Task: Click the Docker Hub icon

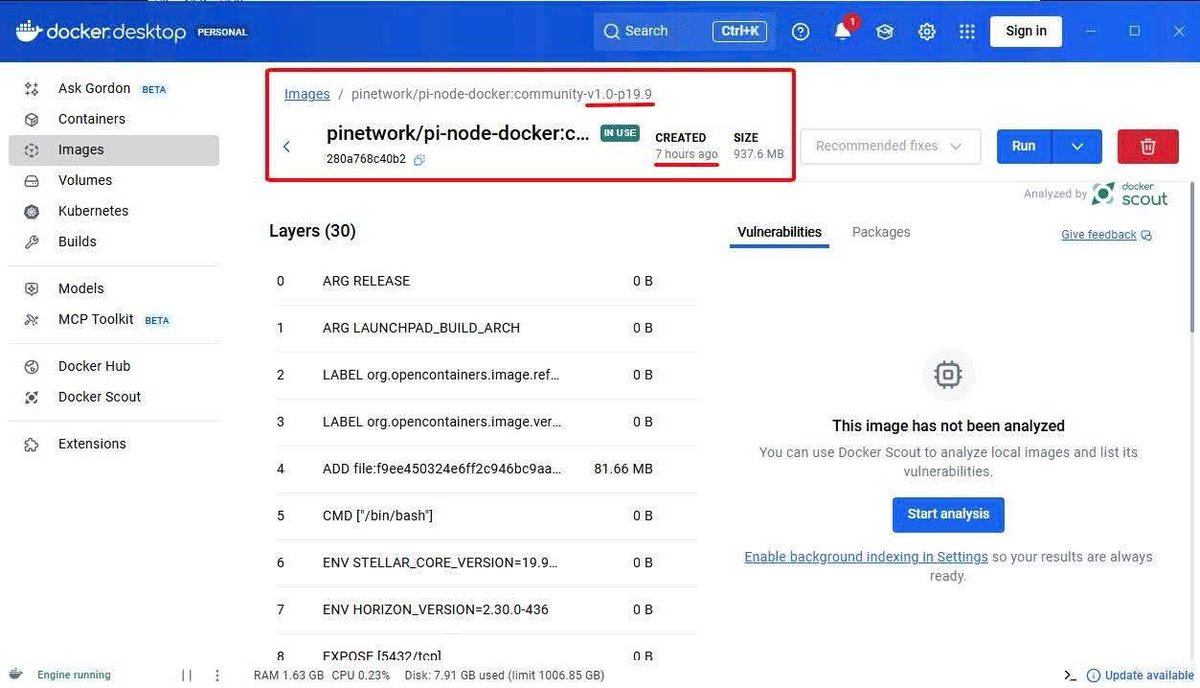Action: (32, 366)
